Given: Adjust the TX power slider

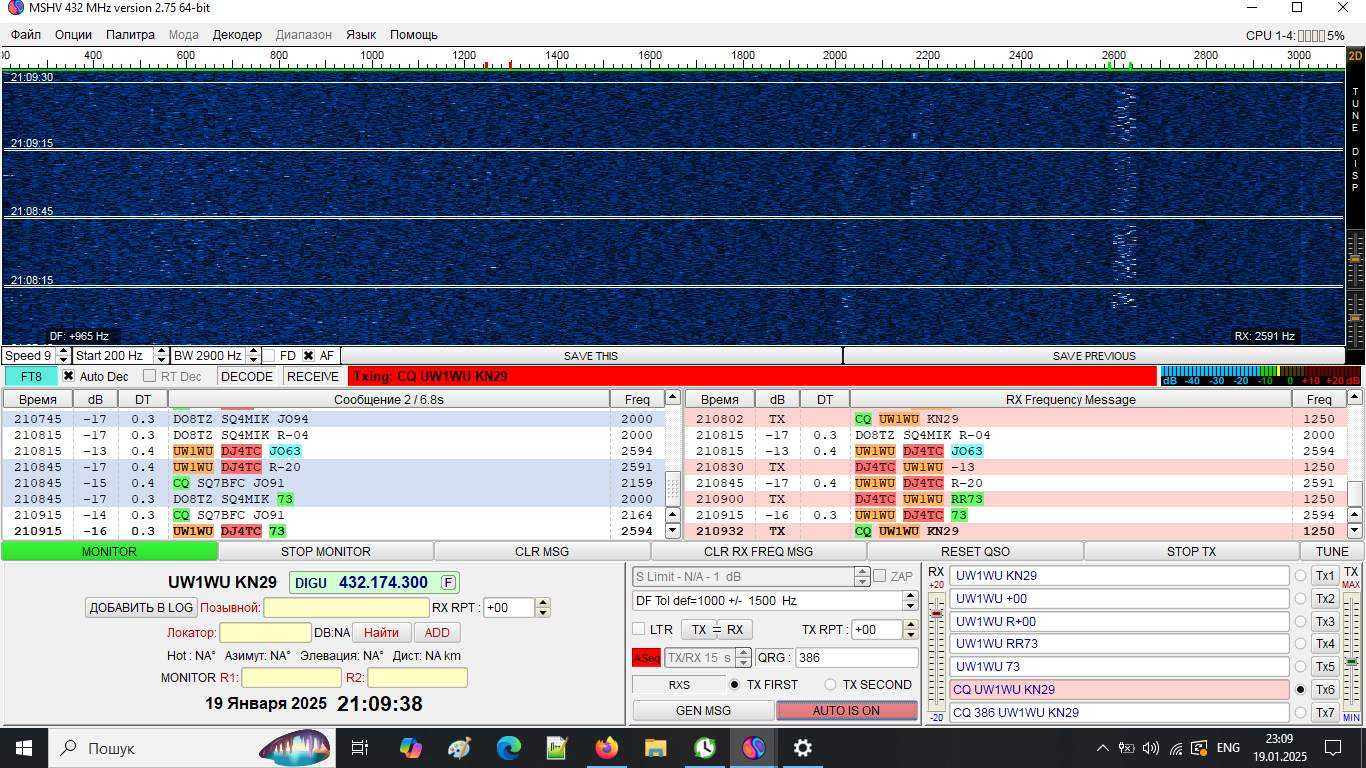Looking at the screenshot, I should coord(1351,662).
